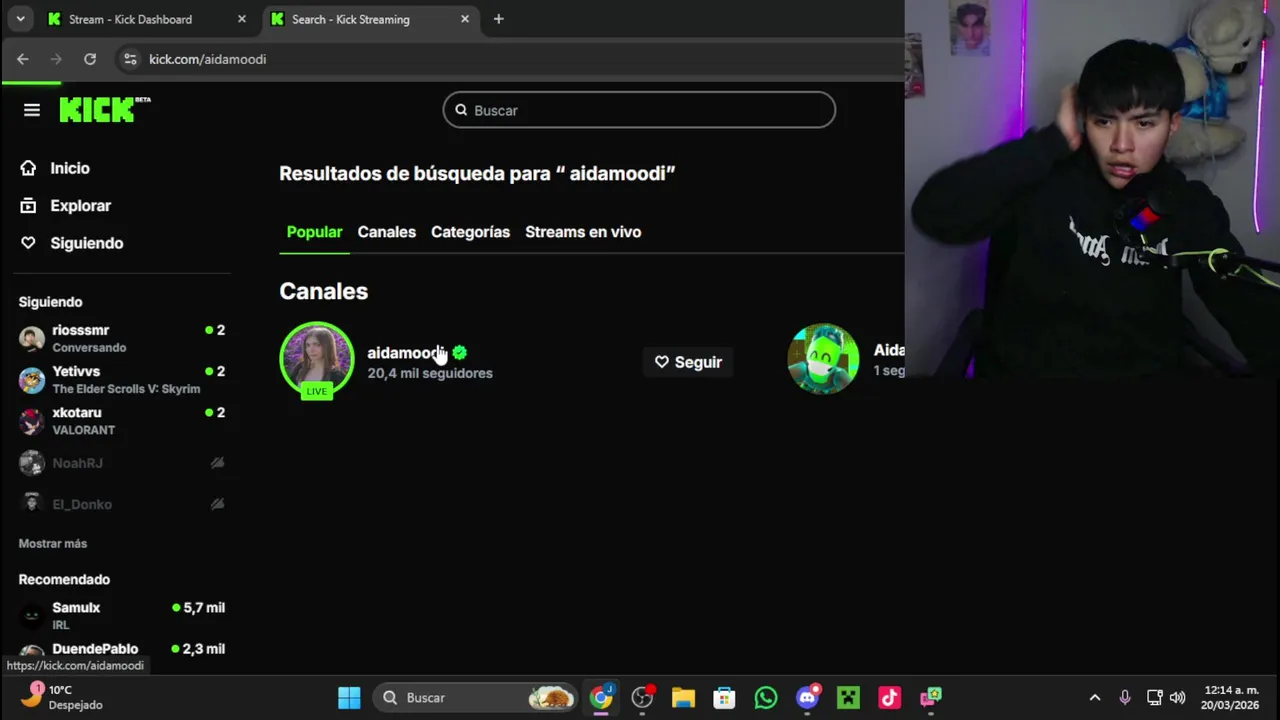
Task: Click the 20,4 mil seguidores text
Action: pyautogui.click(x=430, y=373)
